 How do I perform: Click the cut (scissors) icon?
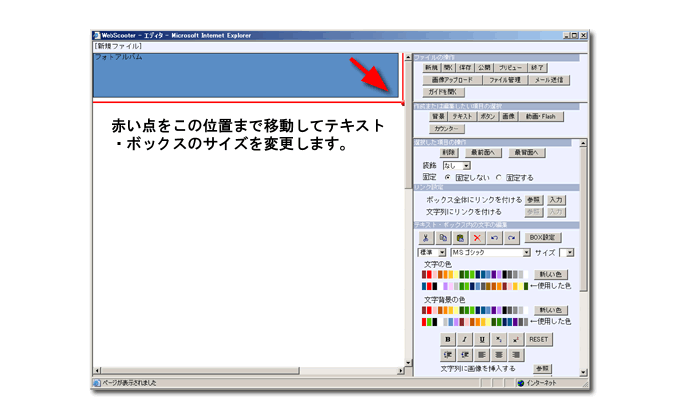[425, 238]
